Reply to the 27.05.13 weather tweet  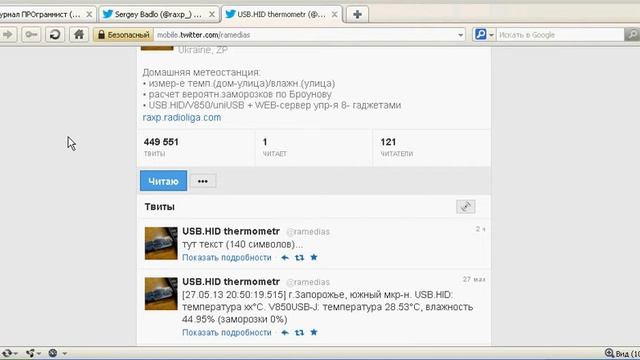[285, 333]
